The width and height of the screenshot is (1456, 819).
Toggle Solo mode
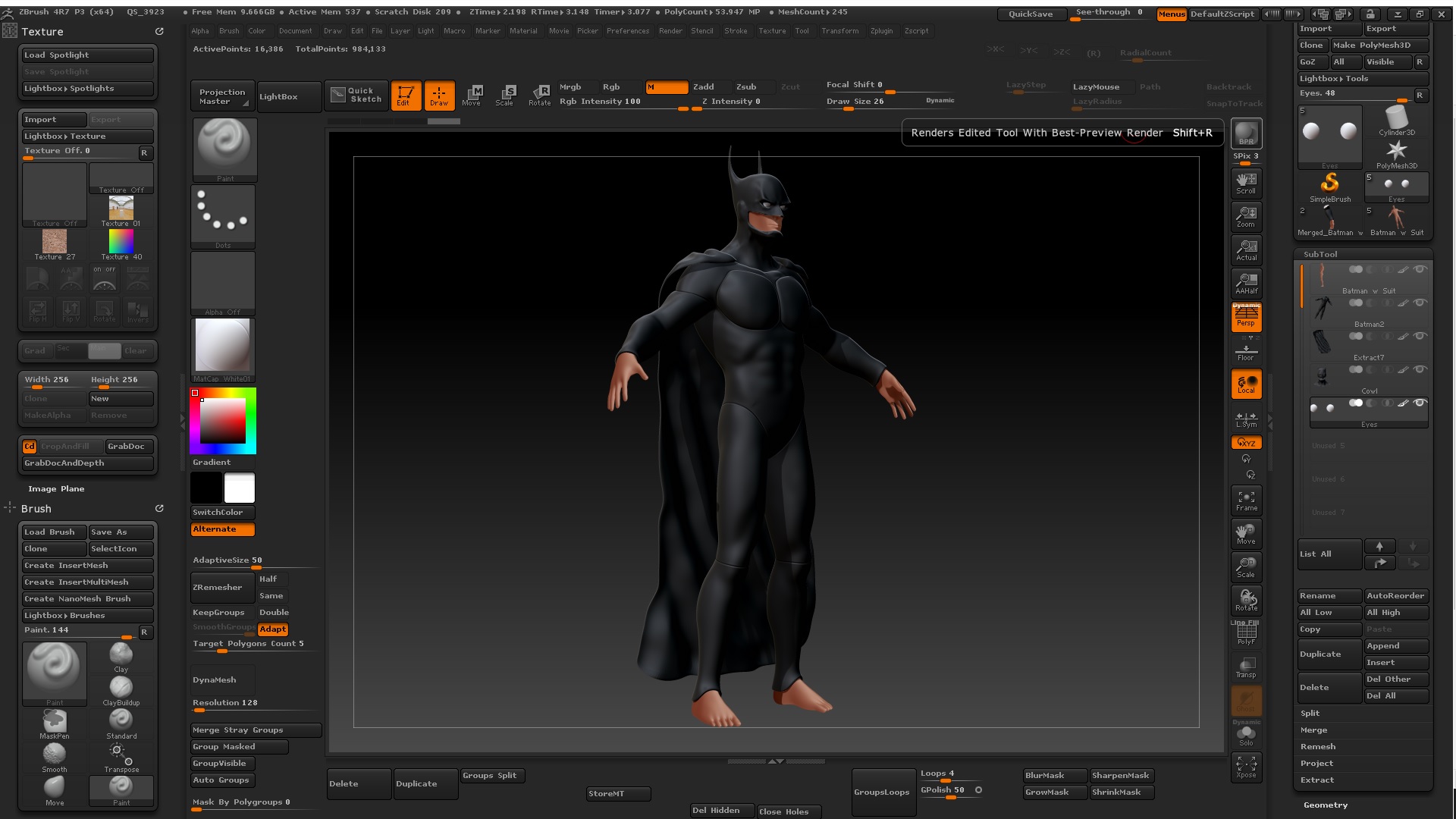point(1246,735)
